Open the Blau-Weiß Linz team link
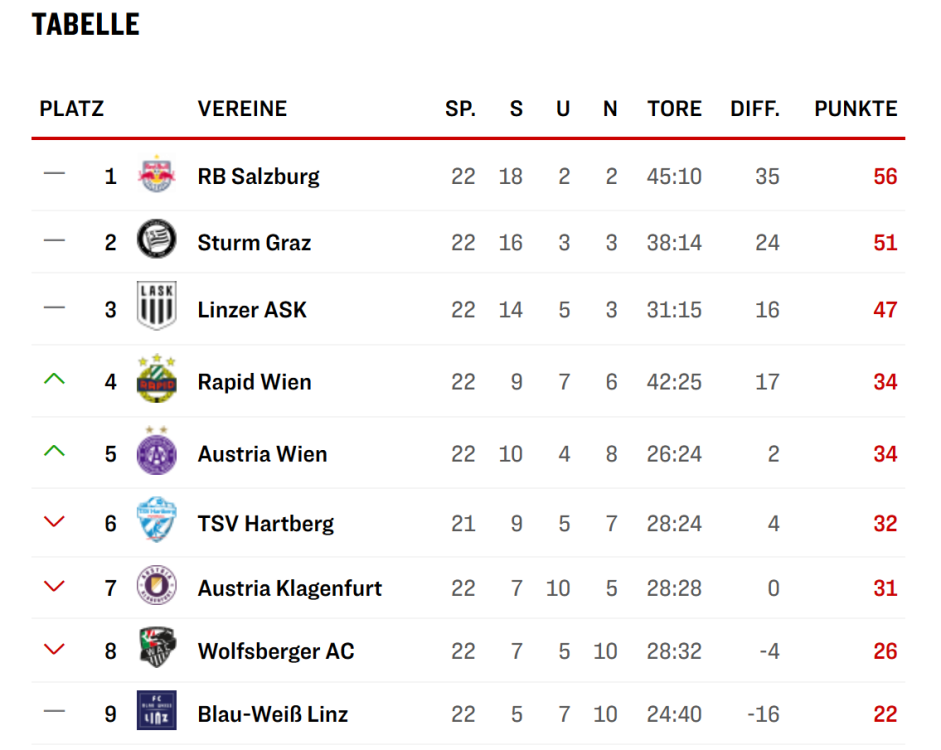Screen dimensions: 941x750 (x=272, y=714)
